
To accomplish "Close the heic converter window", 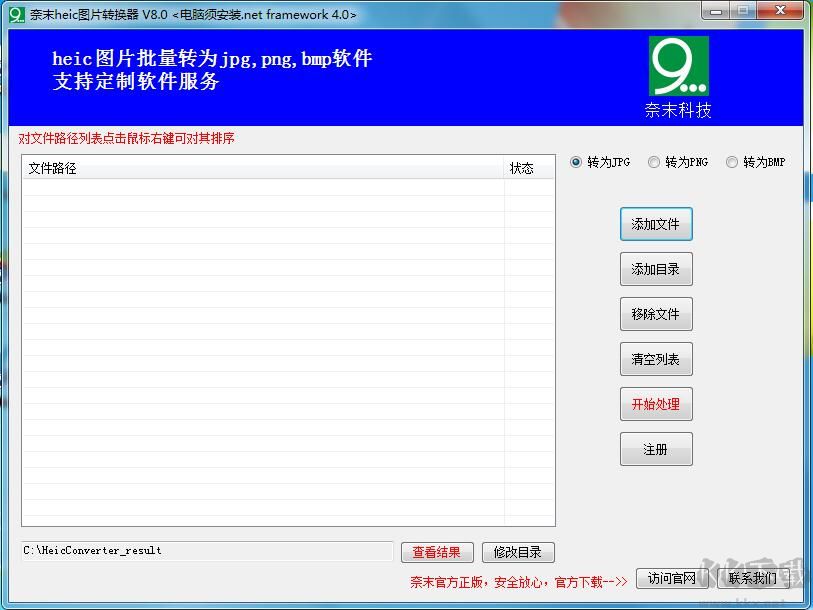I will (780, 11).
